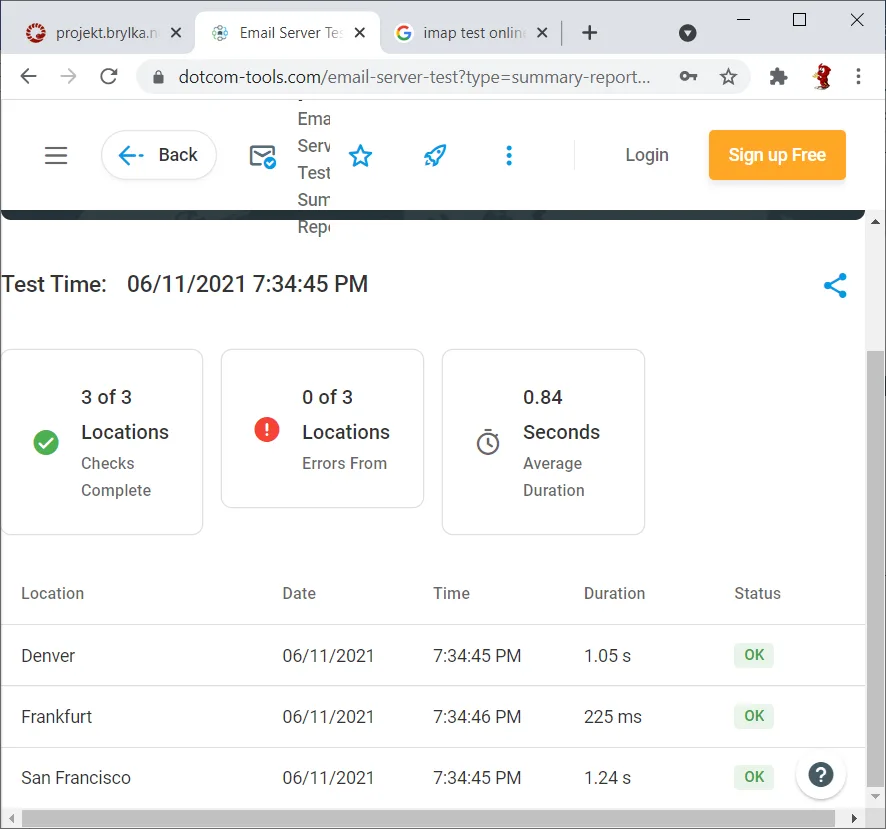
Task: Click the share icon beside Test Time
Action: [835, 285]
